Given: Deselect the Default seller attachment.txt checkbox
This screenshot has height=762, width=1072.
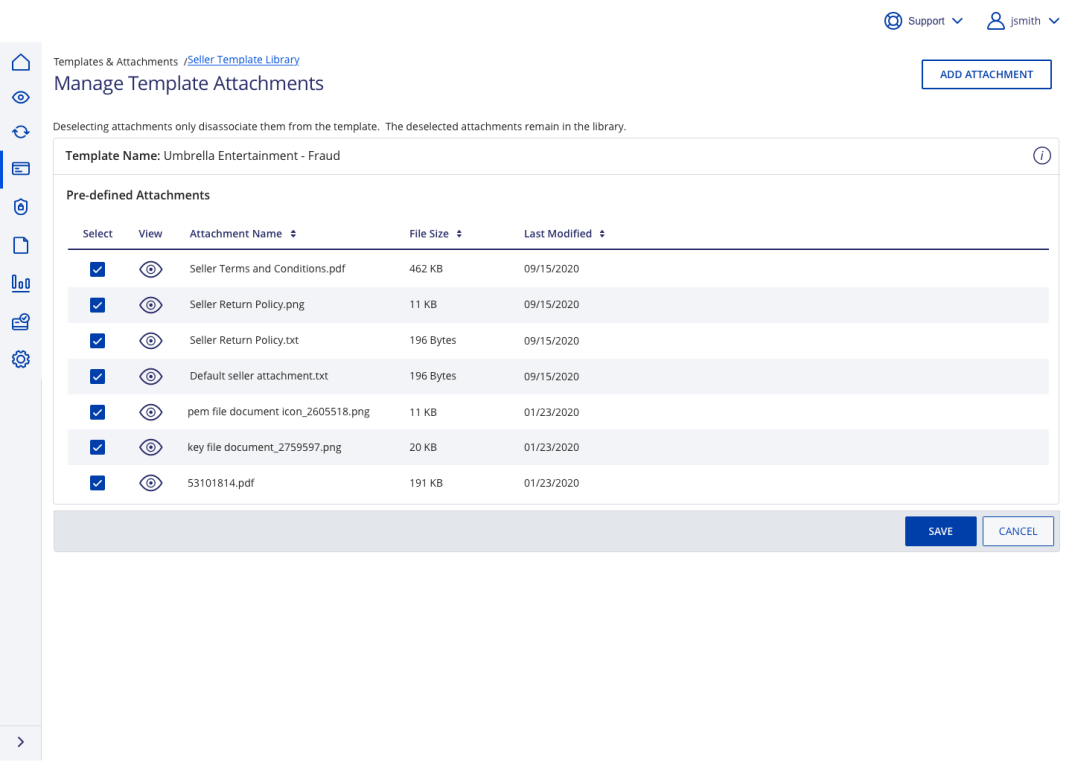Looking at the screenshot, I should (x=97, y=377).
